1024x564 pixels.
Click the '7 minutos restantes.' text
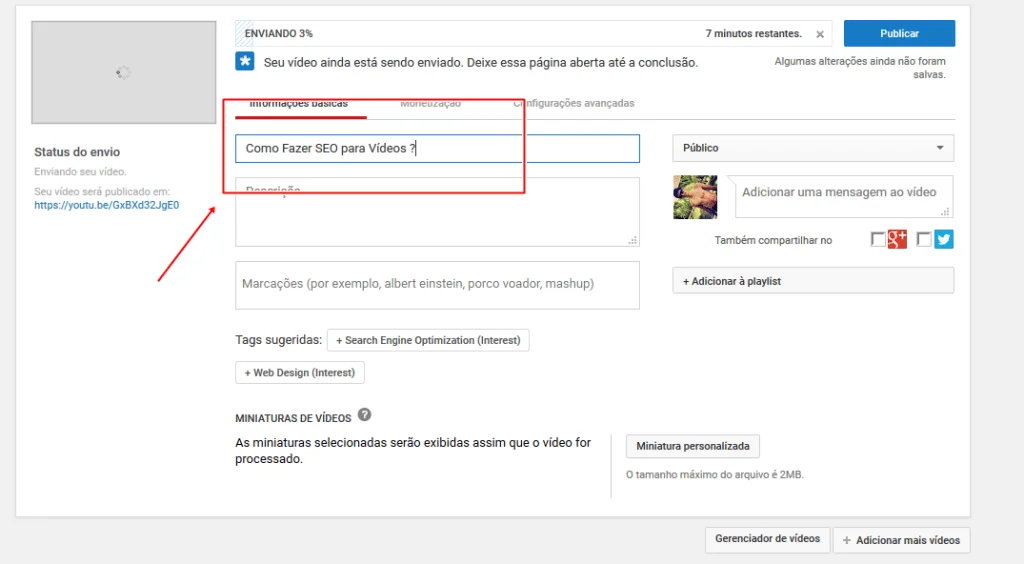pos(754,33)
